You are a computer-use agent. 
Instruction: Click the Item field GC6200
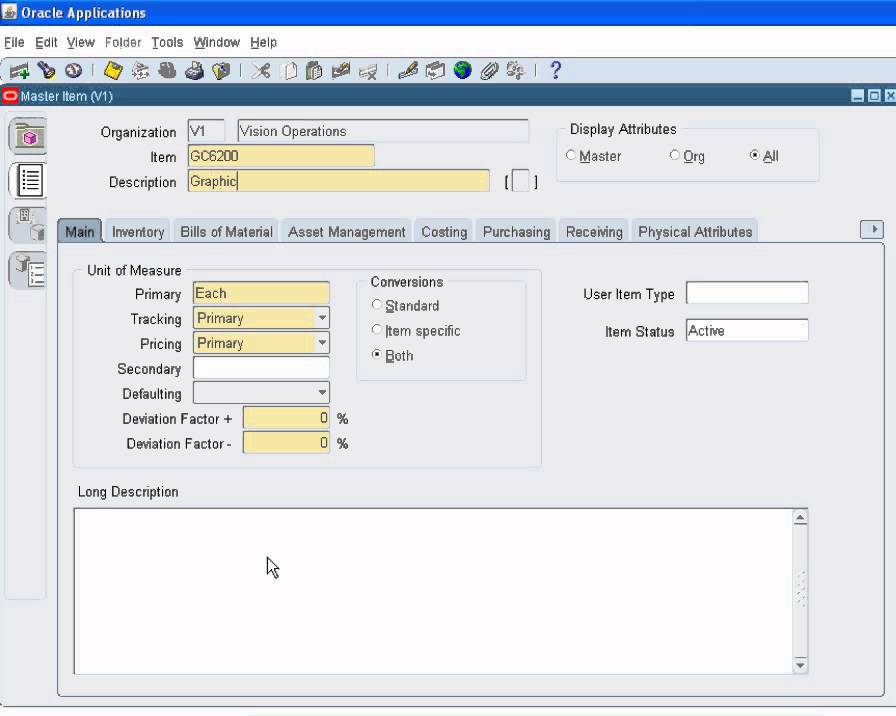click(281, 156)
